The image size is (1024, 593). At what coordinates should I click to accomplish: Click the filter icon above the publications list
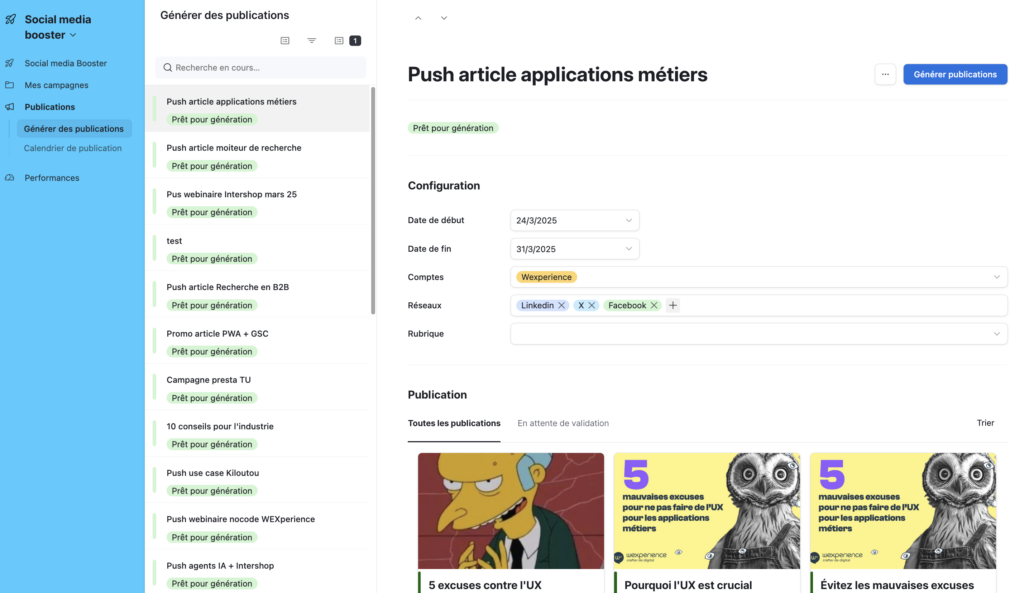tap(312, 41)
